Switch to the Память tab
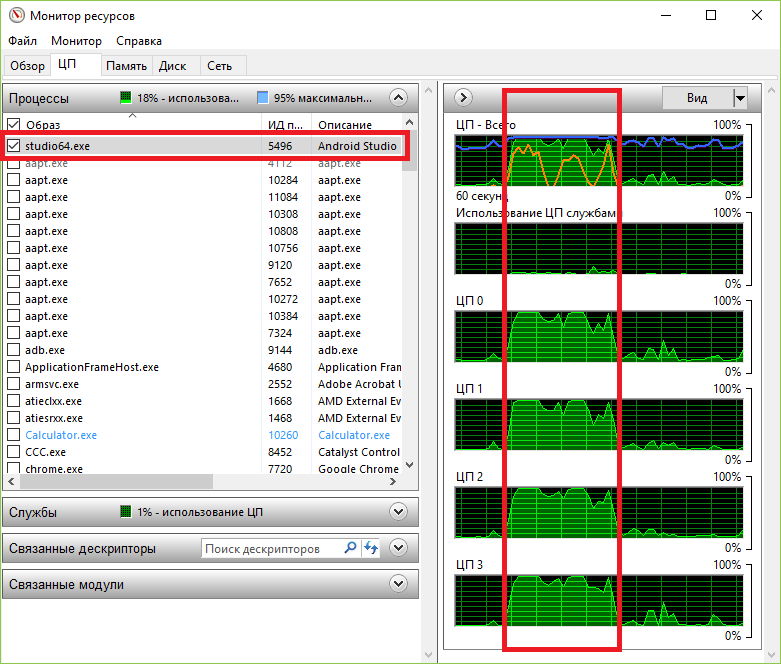Viewport: 781px width, 664px height. click(127, 66)
